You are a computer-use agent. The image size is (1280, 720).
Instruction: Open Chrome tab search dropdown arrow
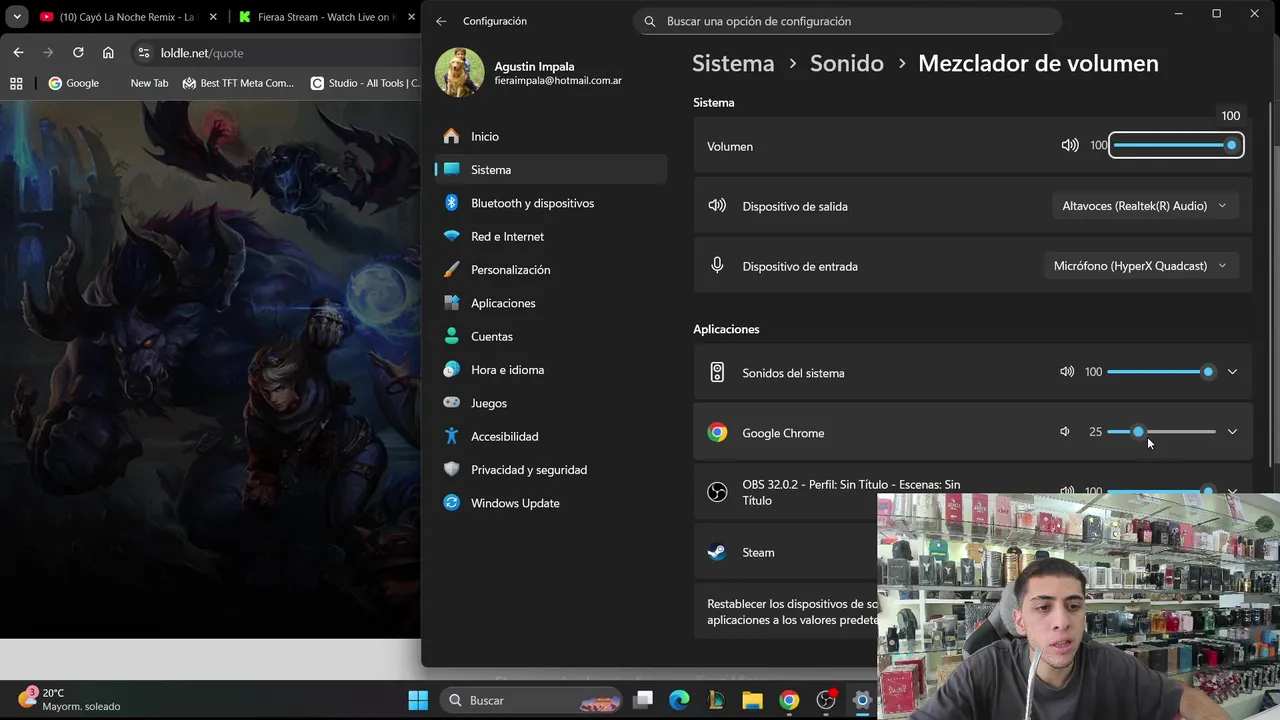pos(16,17)
